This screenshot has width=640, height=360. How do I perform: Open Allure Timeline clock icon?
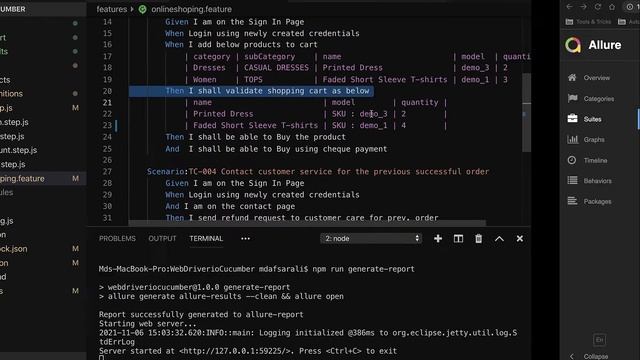click(x=572, y=160)
